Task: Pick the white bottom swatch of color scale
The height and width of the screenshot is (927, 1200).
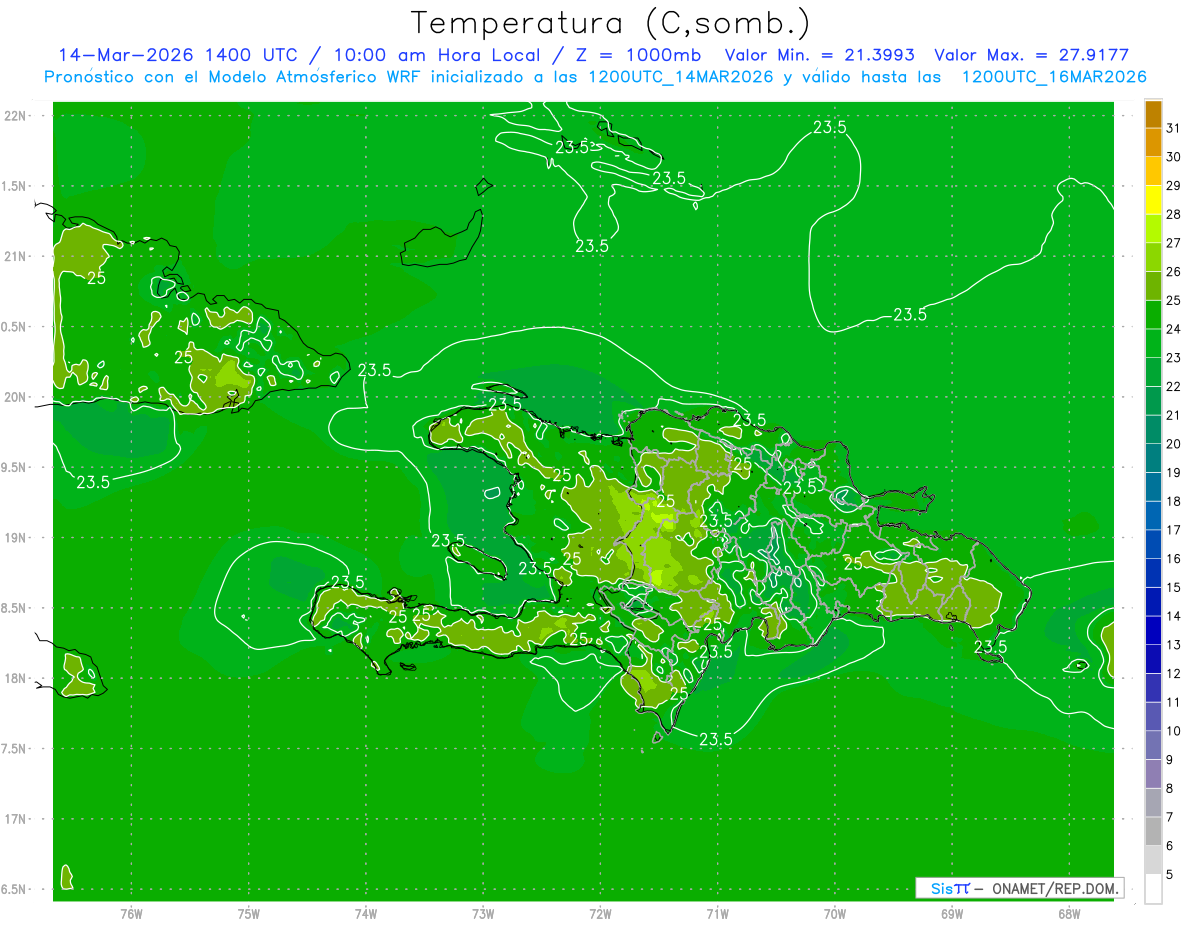Action: click(1153, 888)
